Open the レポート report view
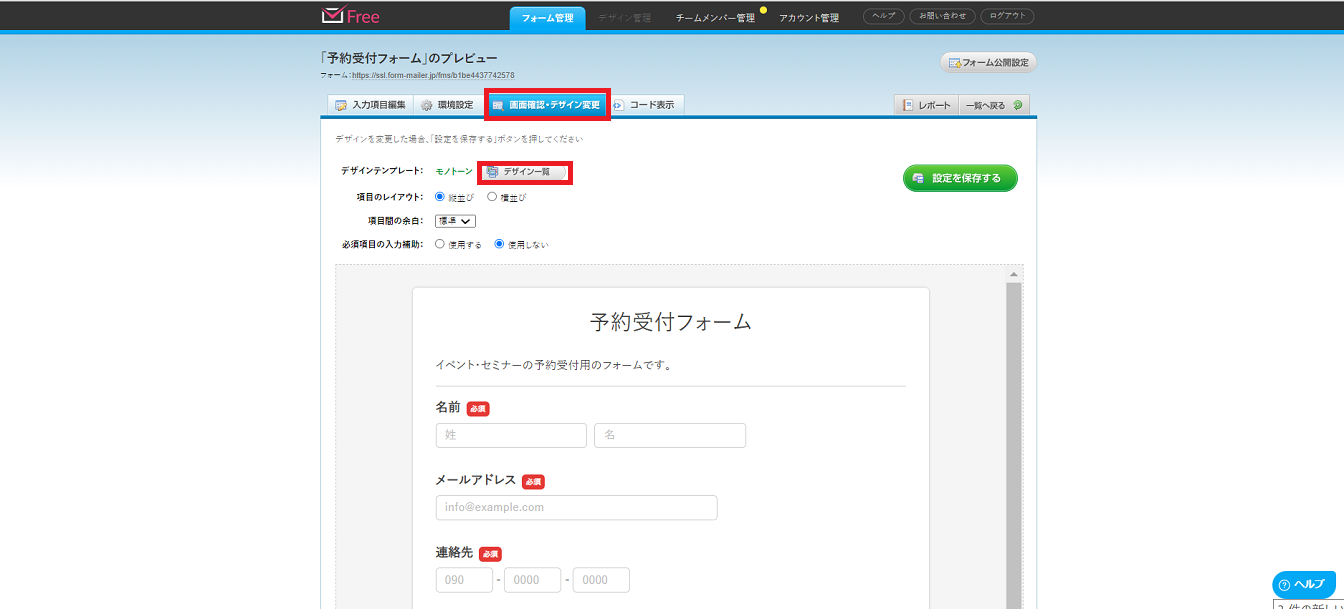1344x609 pixels. click(926, 105)
